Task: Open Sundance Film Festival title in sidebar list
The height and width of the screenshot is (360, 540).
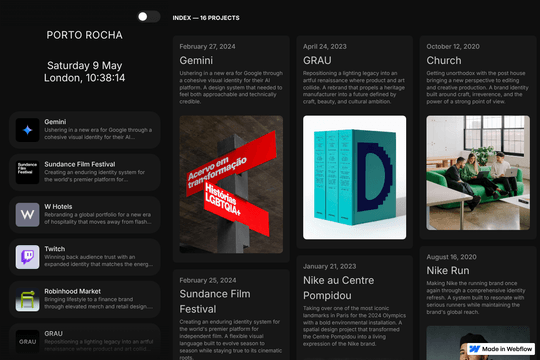Action: 80,164
